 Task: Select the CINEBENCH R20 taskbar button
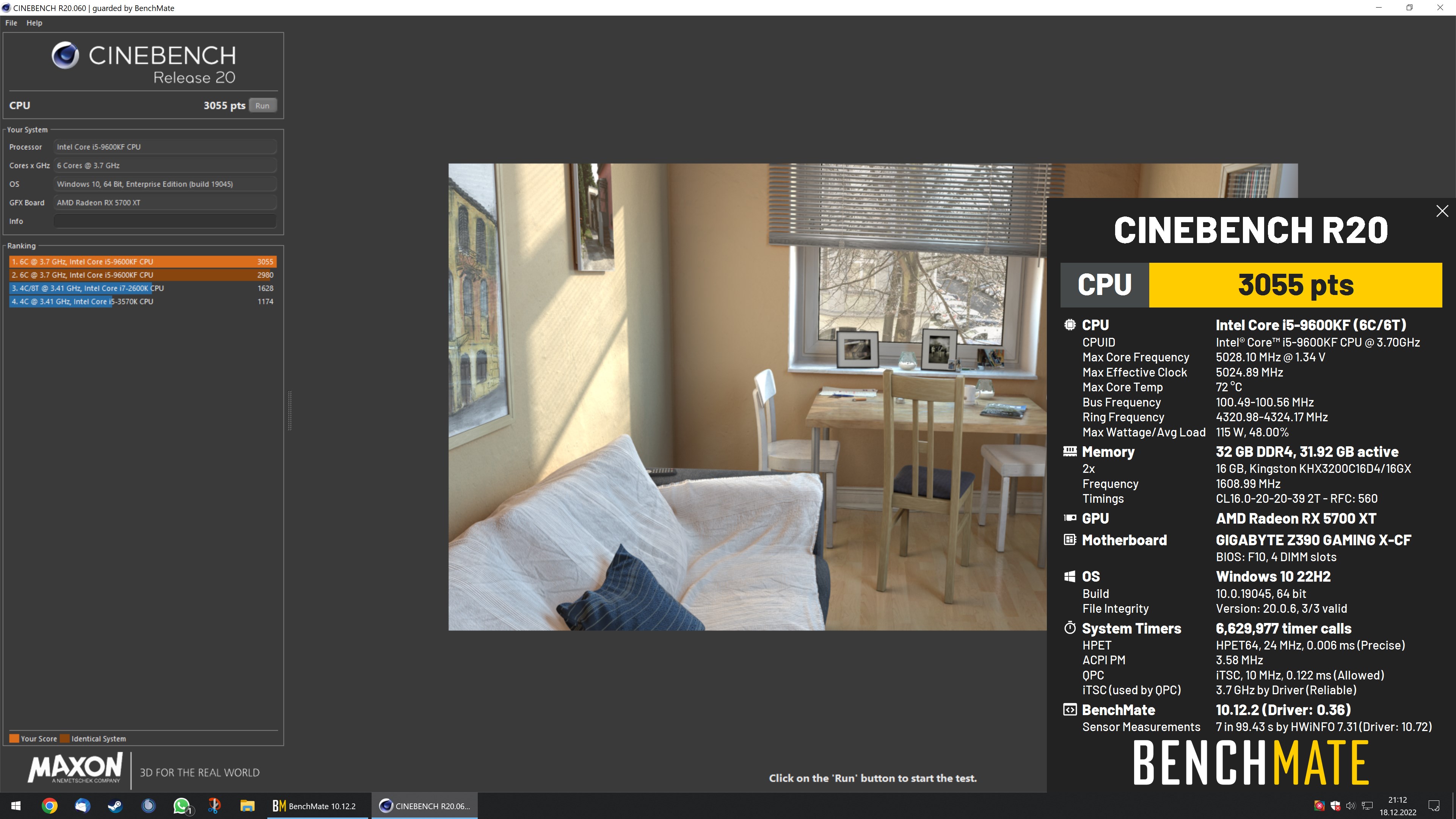coord(425,806)
